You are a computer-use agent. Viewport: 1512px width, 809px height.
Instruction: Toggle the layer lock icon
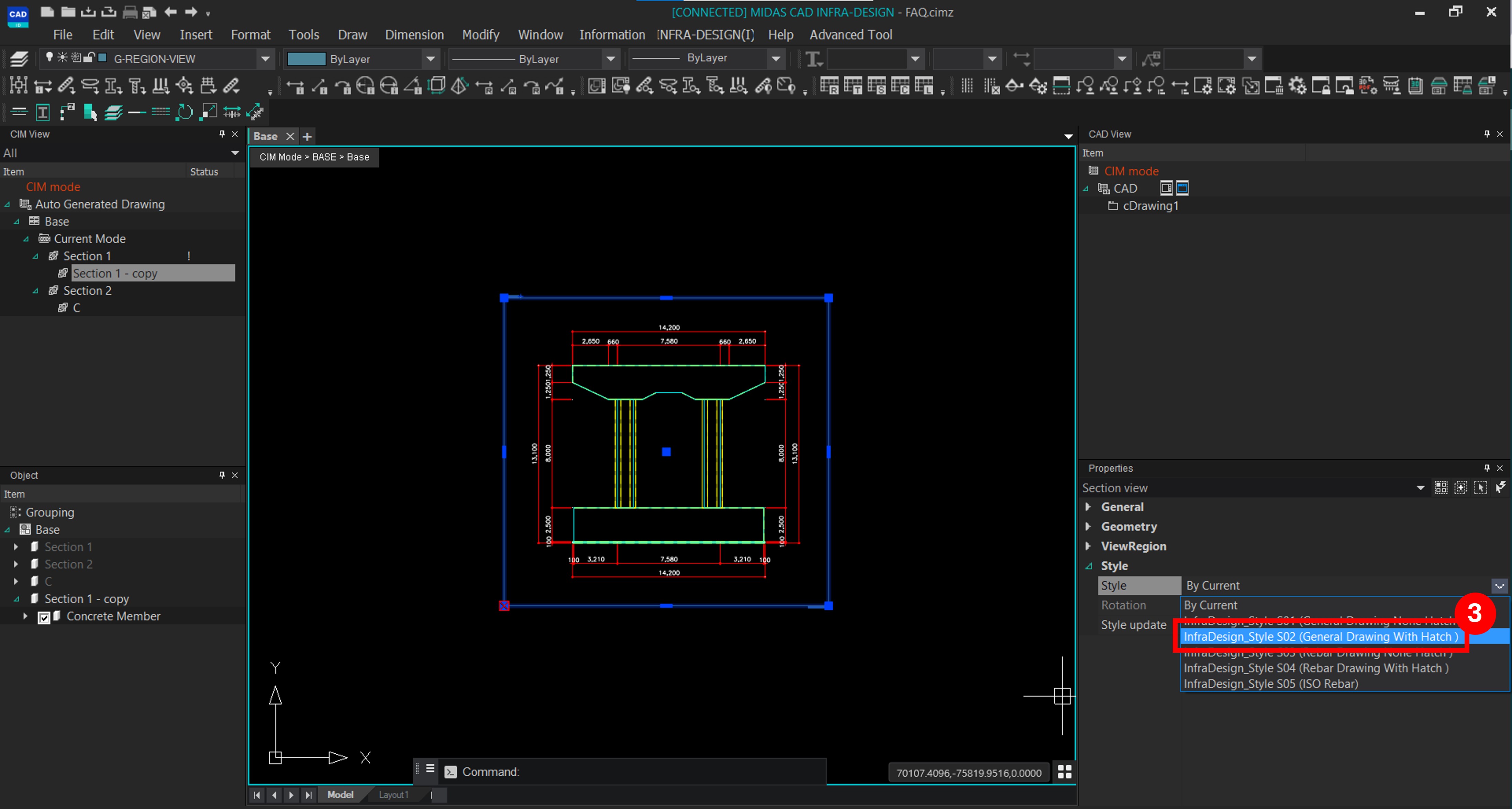tap(89, 57)
